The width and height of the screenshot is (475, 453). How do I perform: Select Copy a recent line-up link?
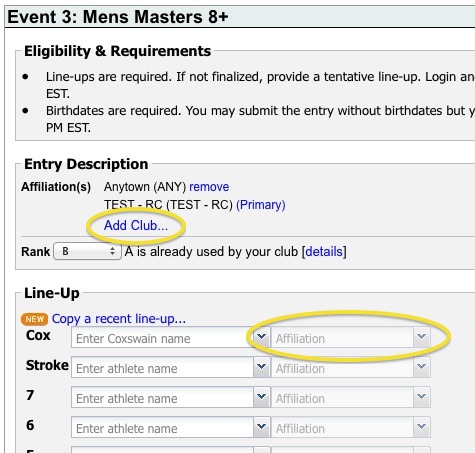[119, 319]
